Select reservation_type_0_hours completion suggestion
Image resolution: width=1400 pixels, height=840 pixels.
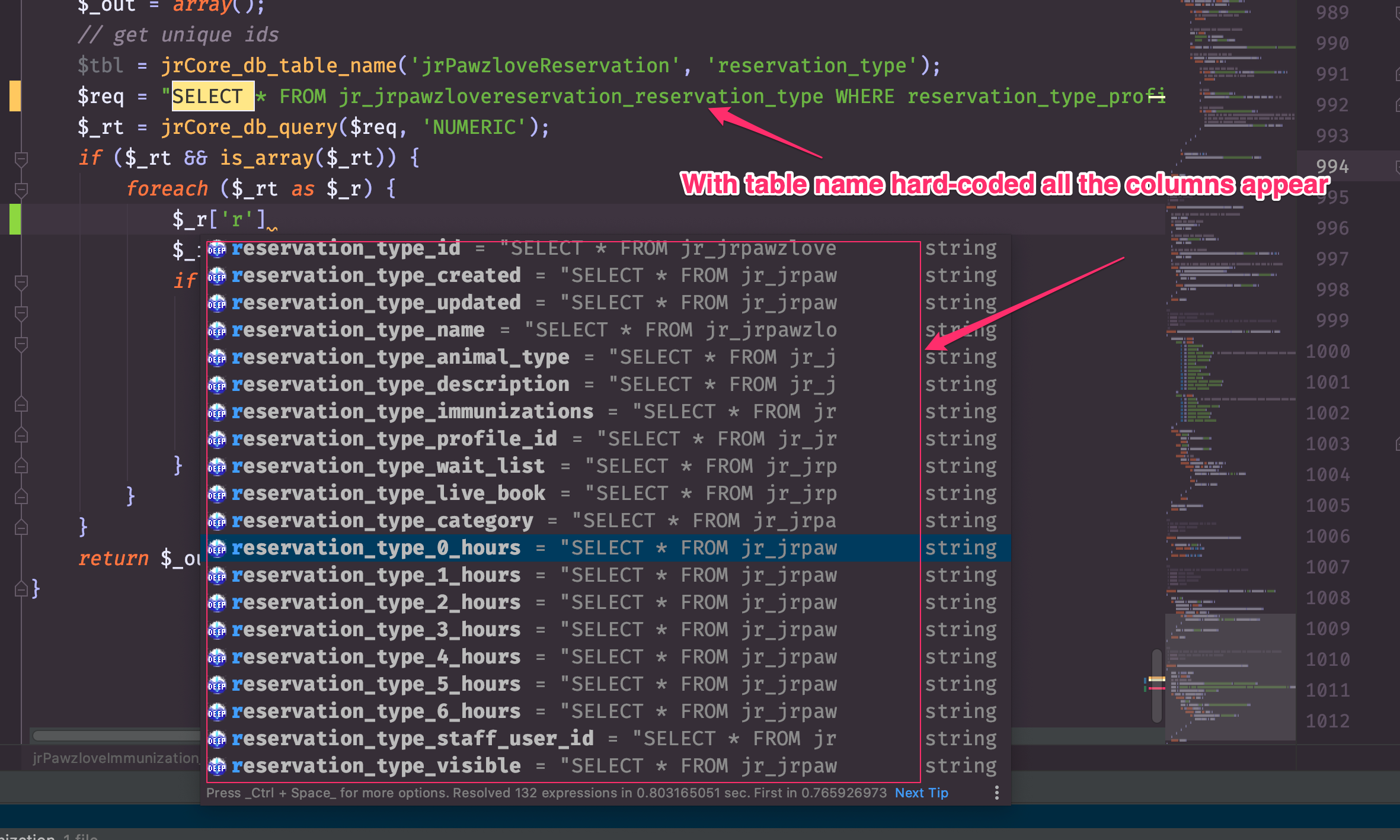(376, 549)
